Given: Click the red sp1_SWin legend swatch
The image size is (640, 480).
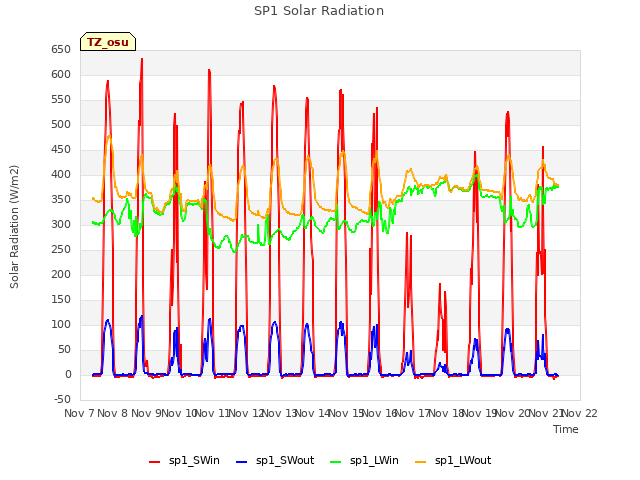Looking at the screenshot, I should pyautogui.click(x=154, y=461).
